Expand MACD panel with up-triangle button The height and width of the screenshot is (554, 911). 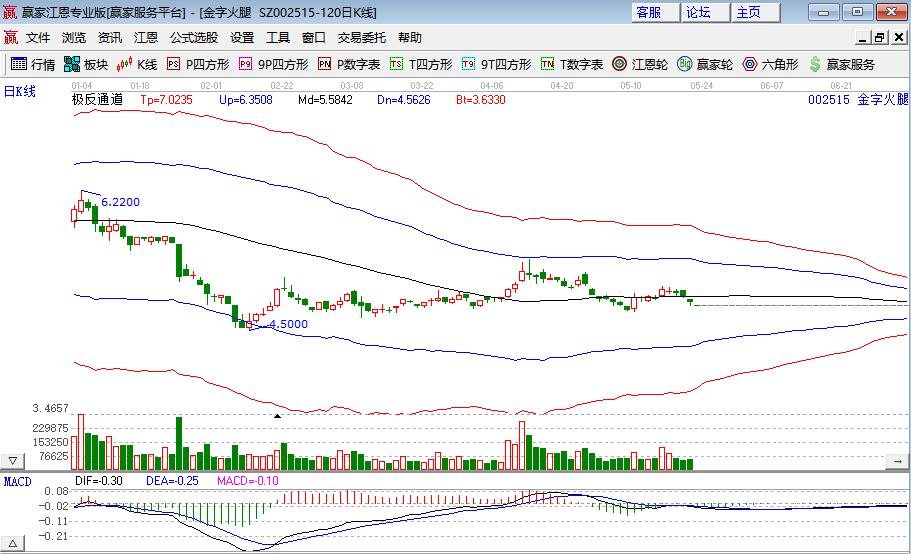[12, 544]
